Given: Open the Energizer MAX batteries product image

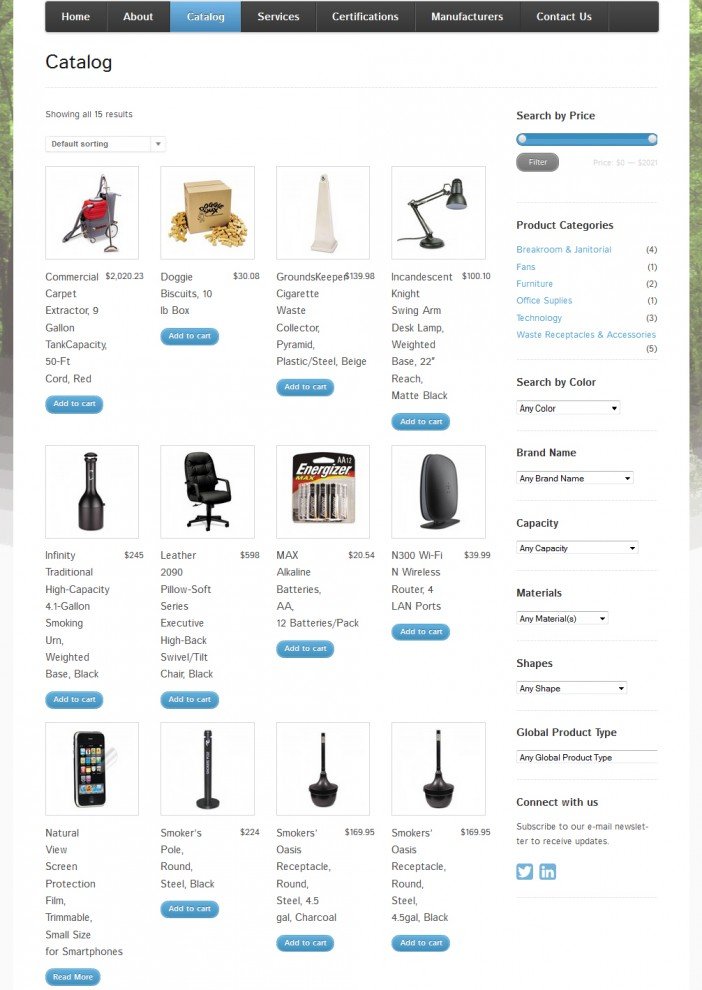Looking at the screenshot, I should click(323, 491).
